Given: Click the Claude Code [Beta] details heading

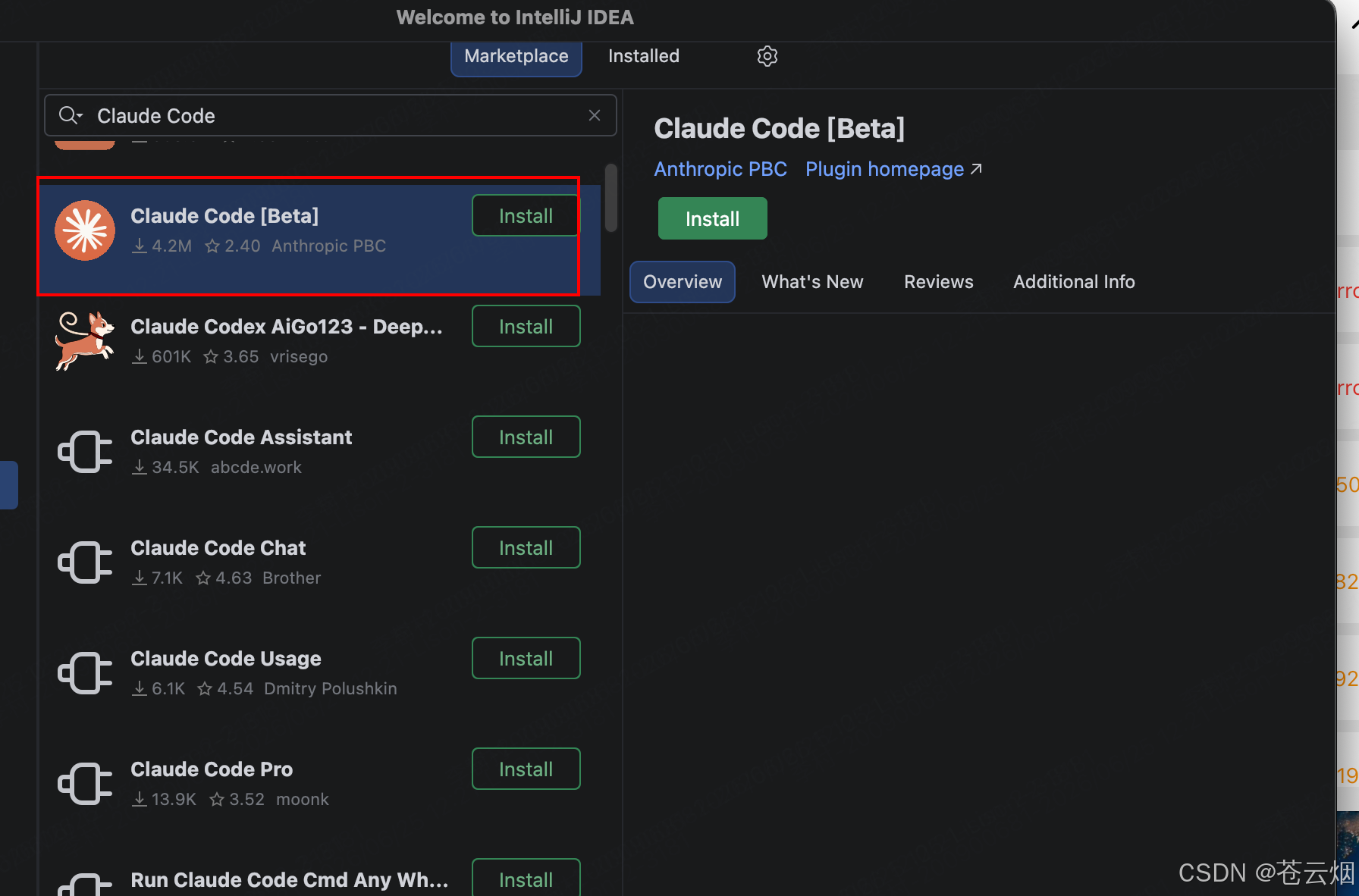Looking at the screenshot, I should [780, 129].
